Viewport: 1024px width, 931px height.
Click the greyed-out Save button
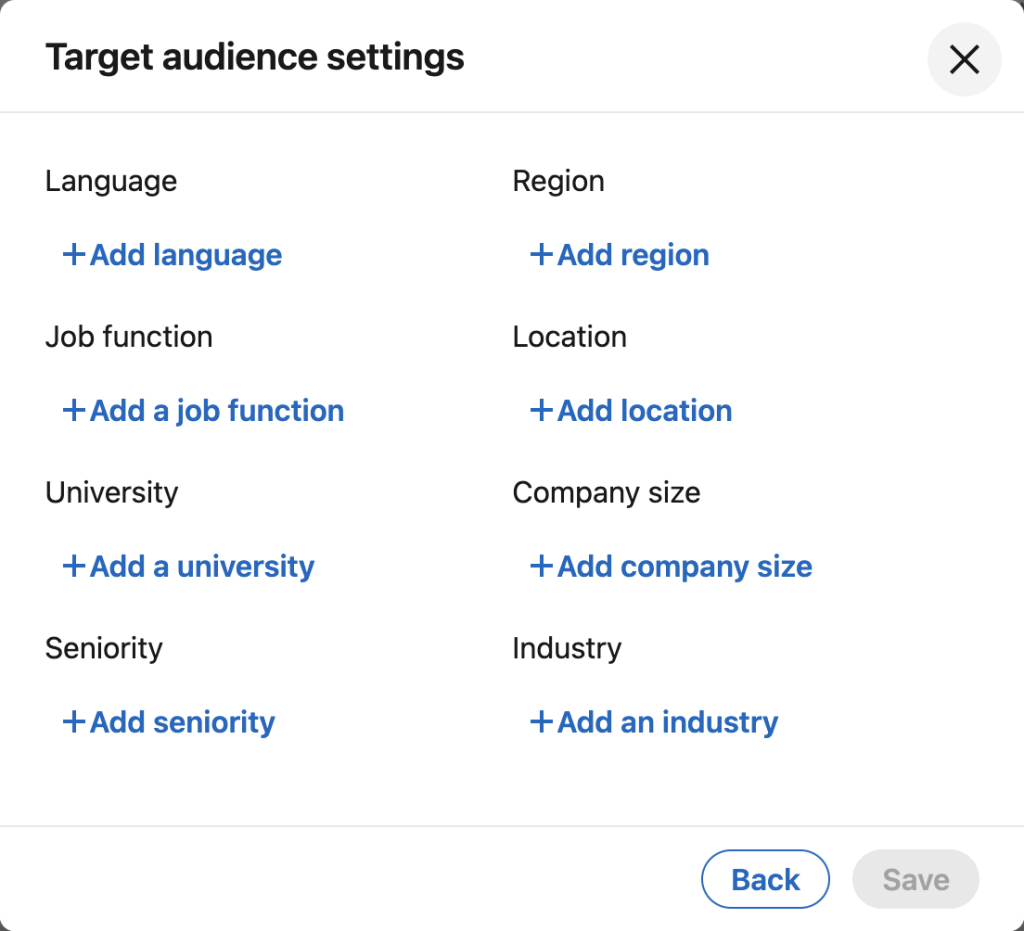point(915,880)
